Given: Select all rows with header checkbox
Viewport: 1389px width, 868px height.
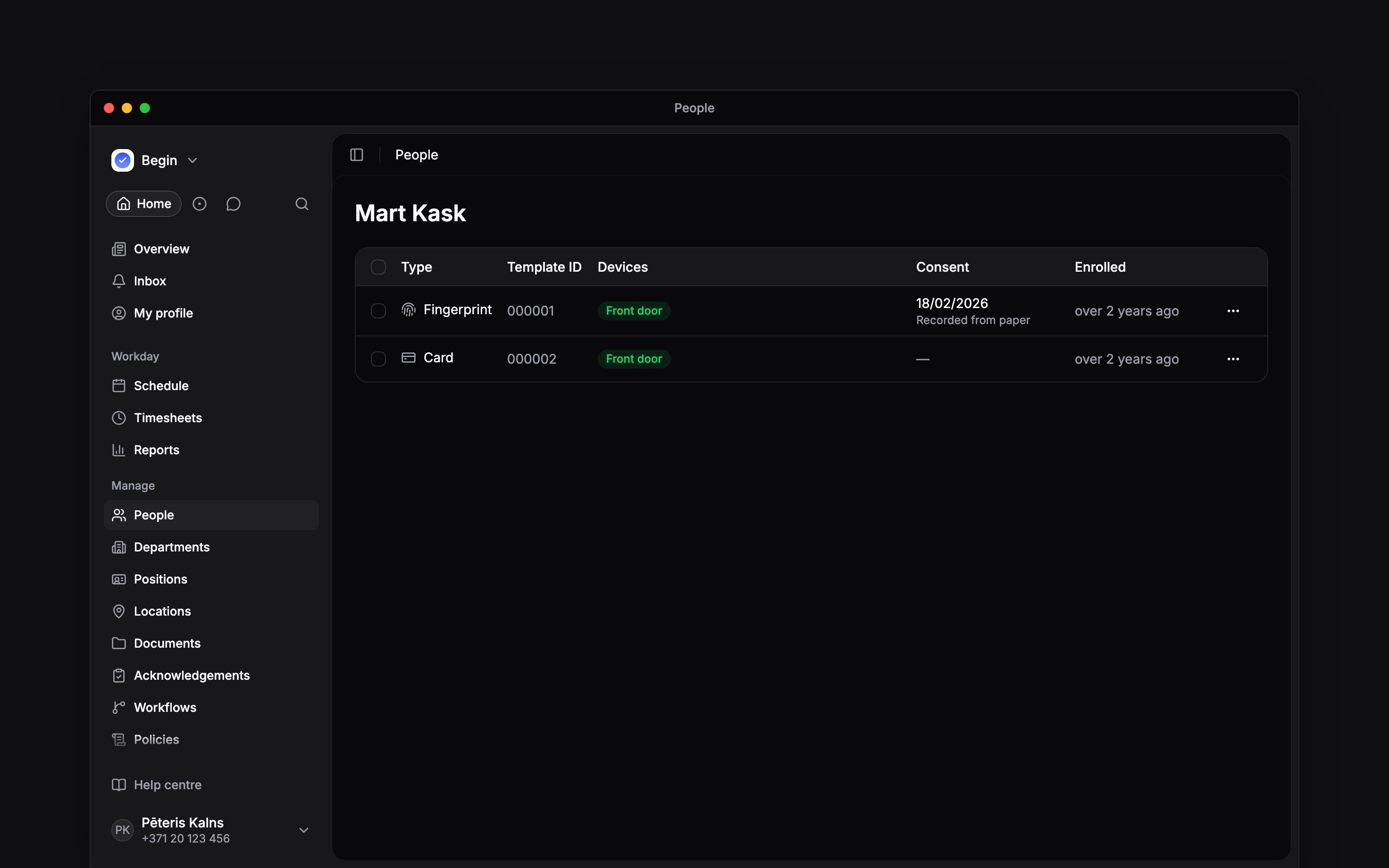Looking at the screenshot, I should pyautogui.click(x=378, y=267).
